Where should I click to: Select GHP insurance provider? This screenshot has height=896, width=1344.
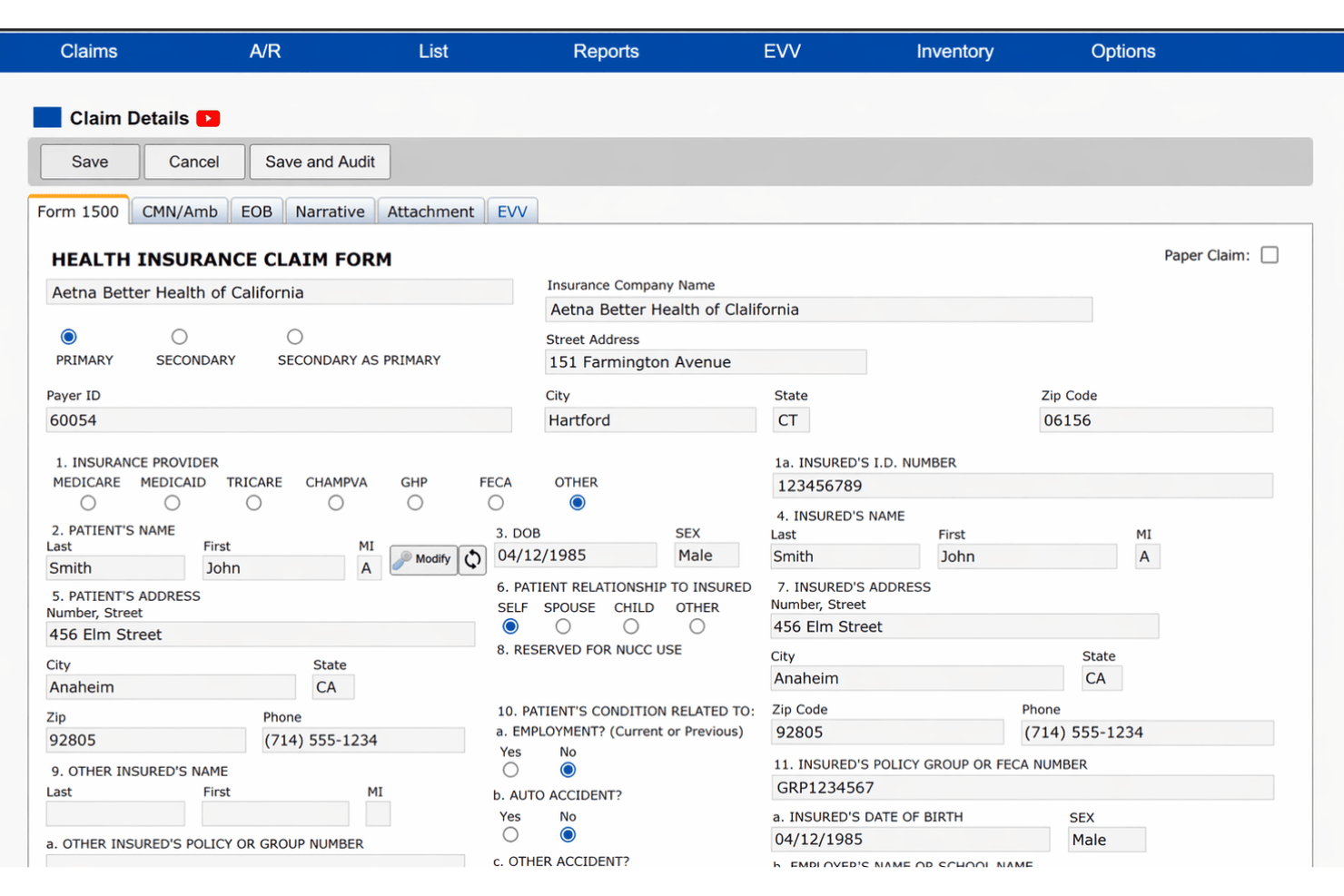415,503
